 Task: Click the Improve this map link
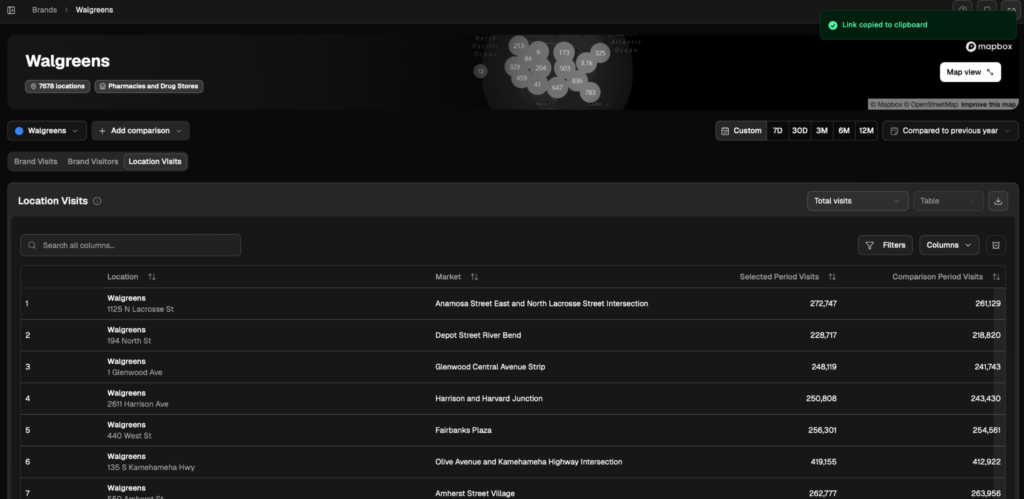point(988,105)
